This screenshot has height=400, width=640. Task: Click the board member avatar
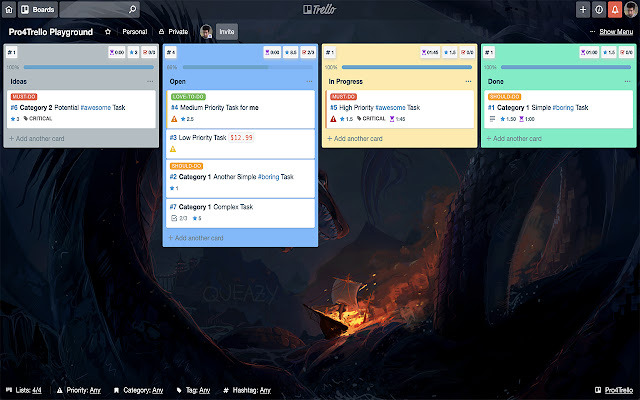coord(206,32)
